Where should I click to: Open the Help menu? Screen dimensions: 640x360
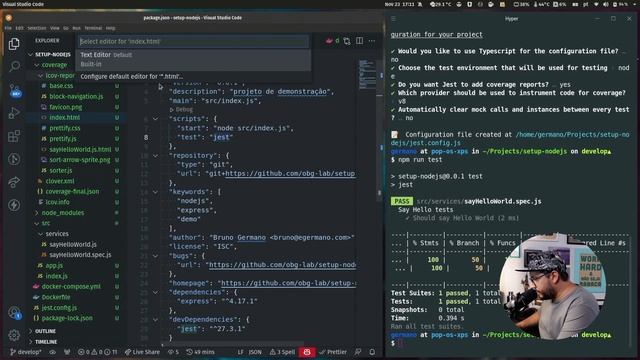pyautogui.click(x=110, y=28)
